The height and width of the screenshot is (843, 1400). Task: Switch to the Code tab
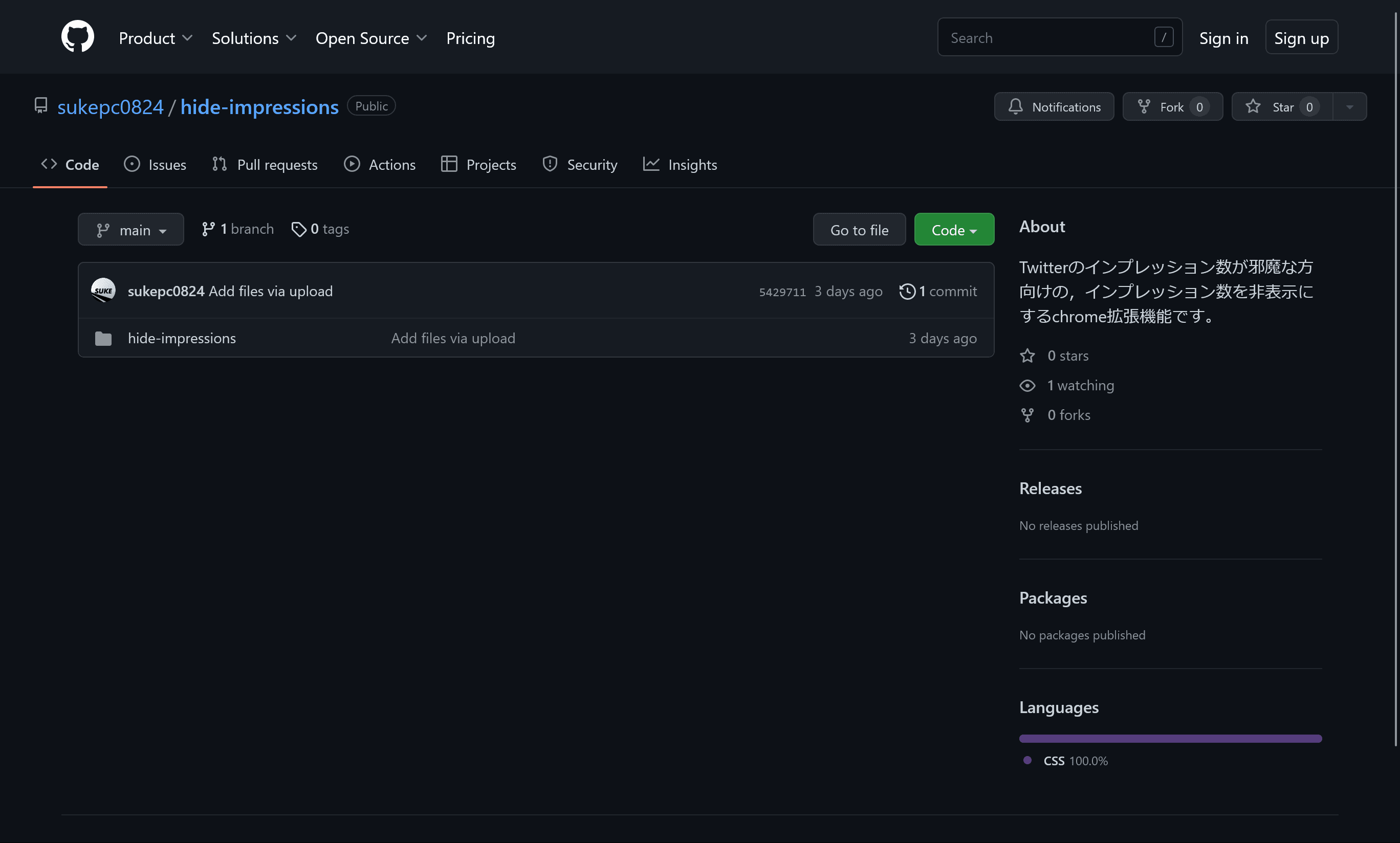tap(70, 165)
